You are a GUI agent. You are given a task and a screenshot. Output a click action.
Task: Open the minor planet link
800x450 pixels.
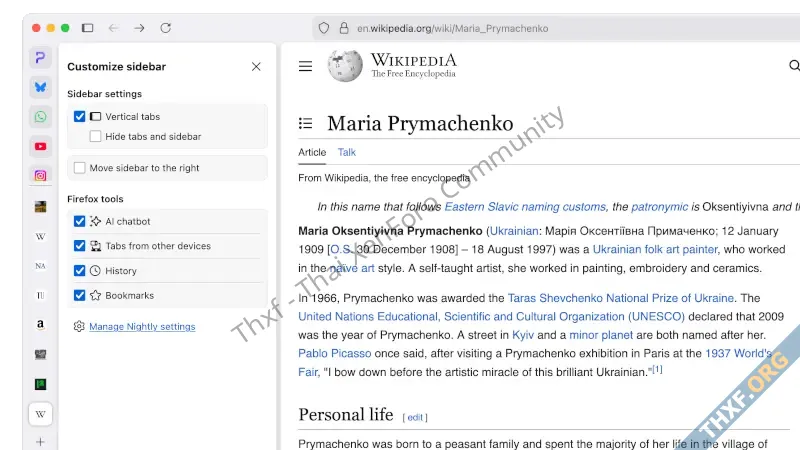[601, 335]
